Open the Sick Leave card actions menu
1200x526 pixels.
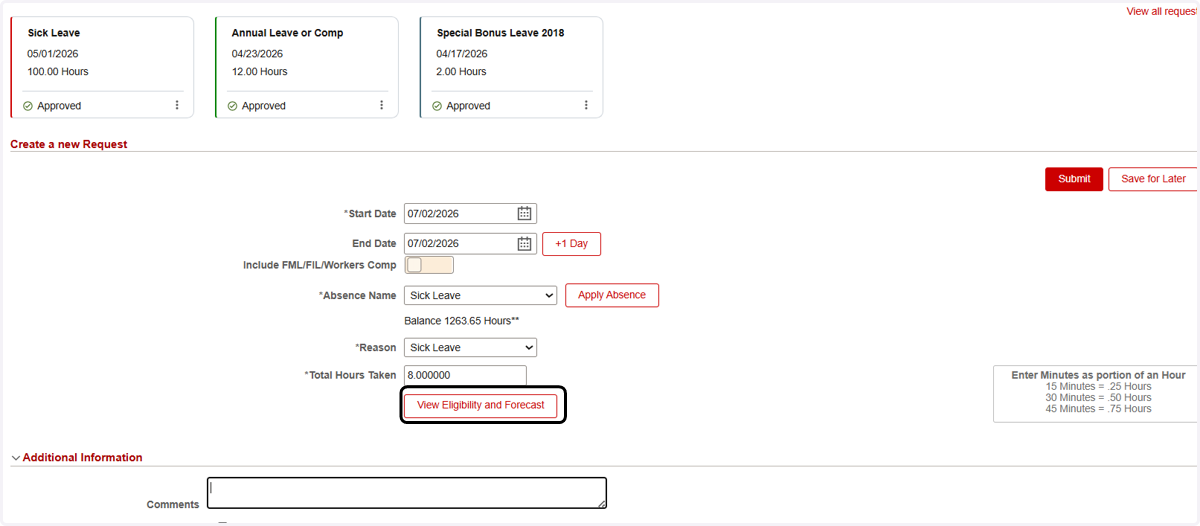click(x=177, y=105)
